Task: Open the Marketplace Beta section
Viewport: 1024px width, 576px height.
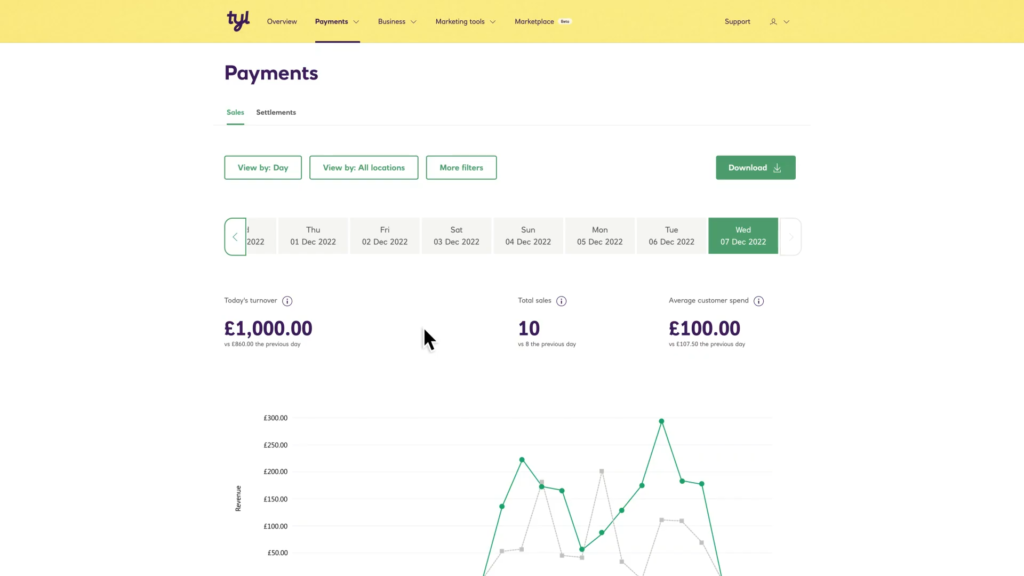Action: (533, 21)
